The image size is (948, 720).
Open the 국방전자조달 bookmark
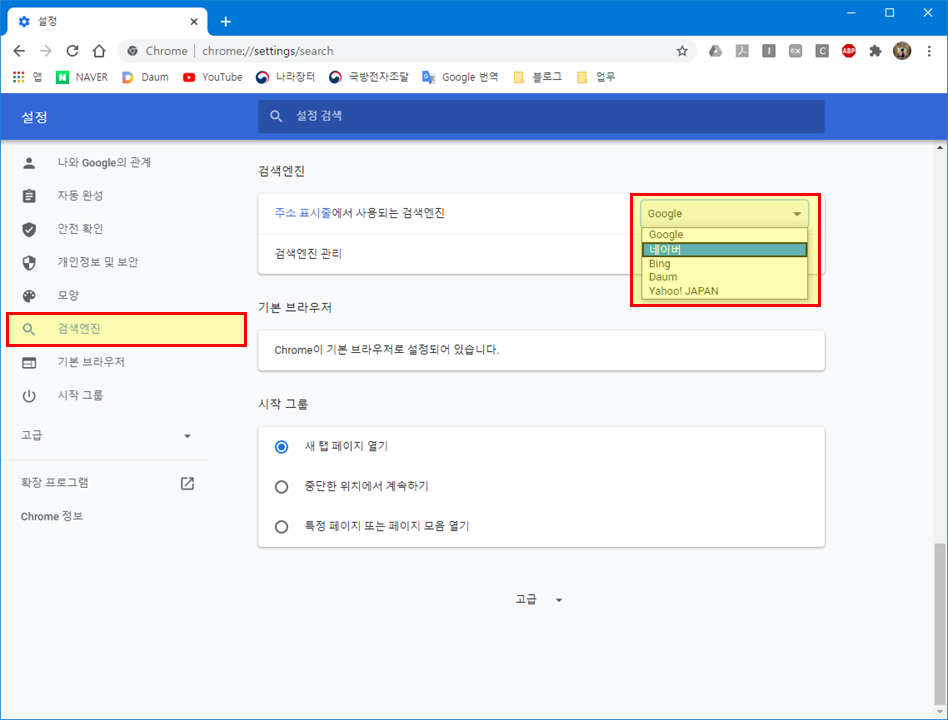click(369, 77)
